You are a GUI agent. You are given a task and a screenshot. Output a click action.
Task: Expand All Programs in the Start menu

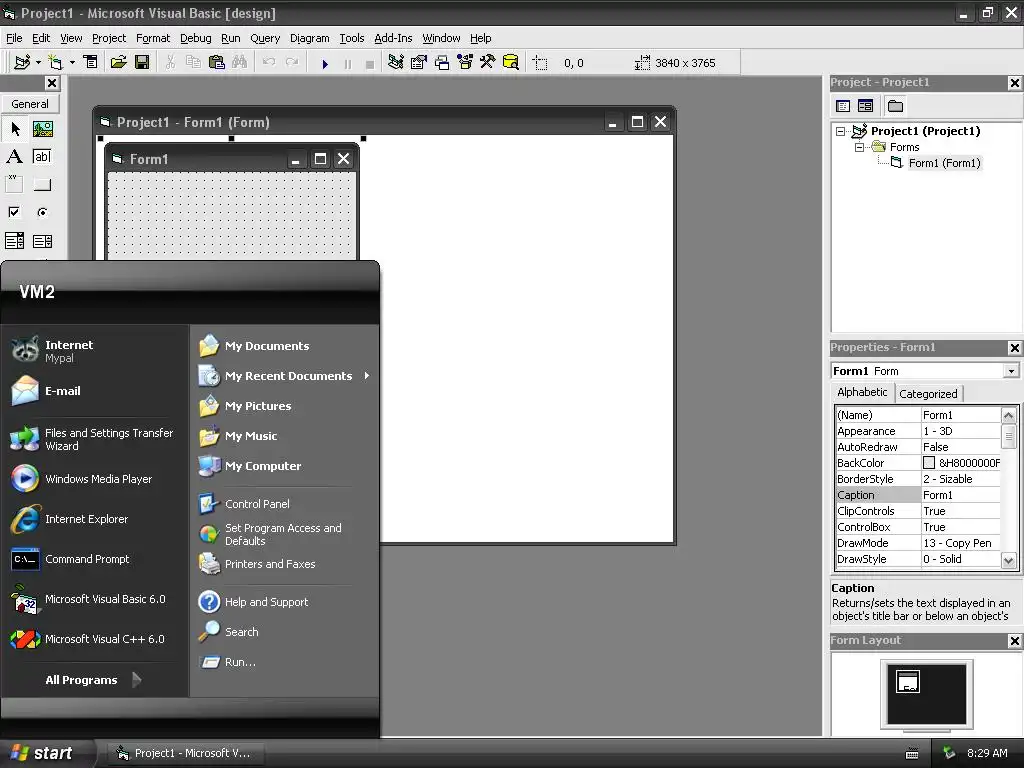click(x=93, y=680)
